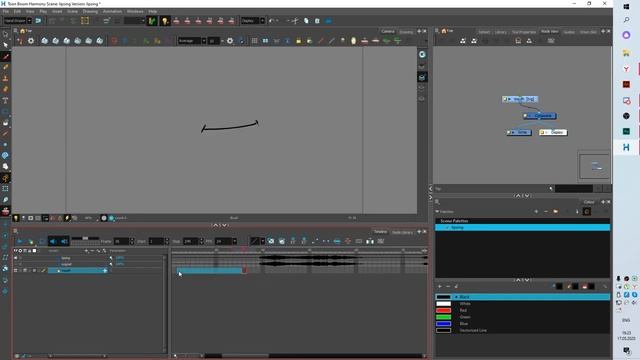Open the Edit menu

click(x=17, y=11)
